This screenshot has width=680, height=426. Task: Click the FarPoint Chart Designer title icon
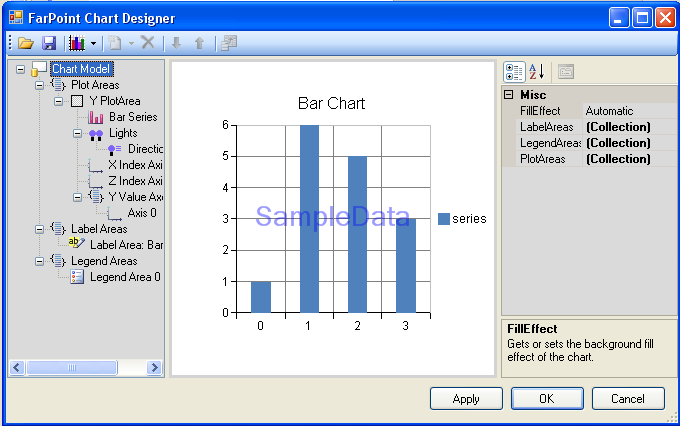coord(16,18)
